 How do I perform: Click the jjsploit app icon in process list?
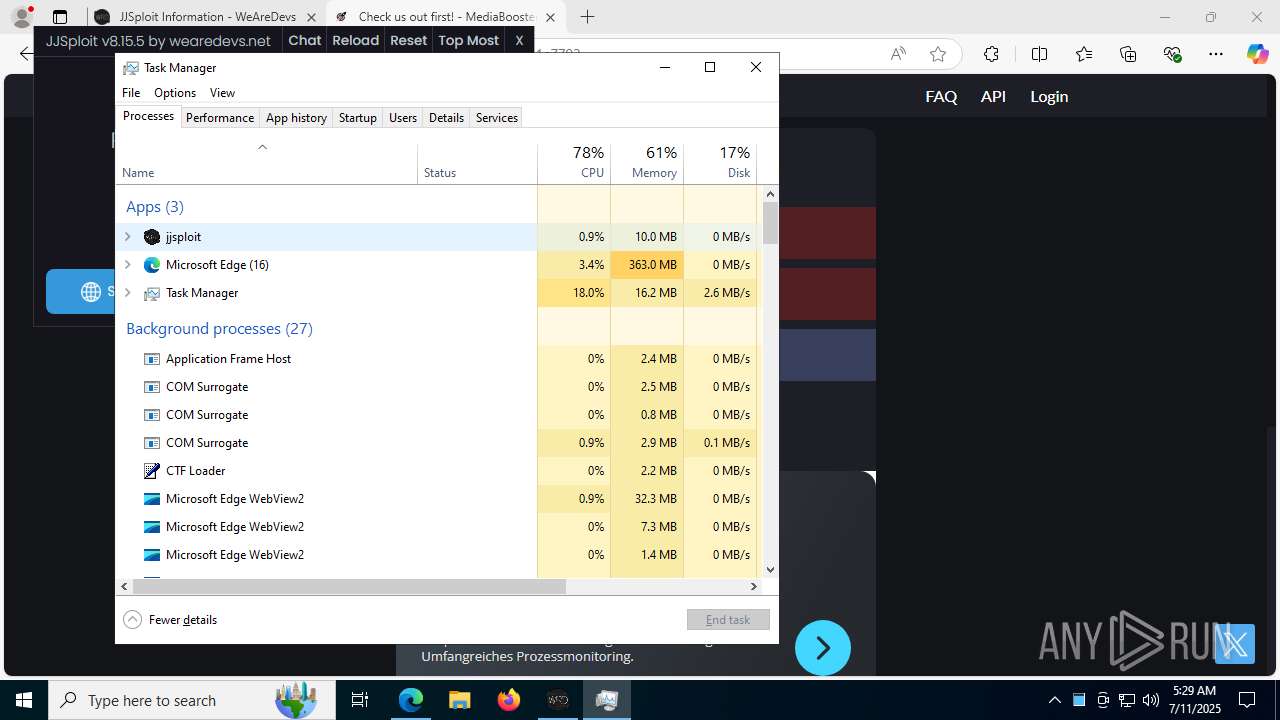pos(152,237)
